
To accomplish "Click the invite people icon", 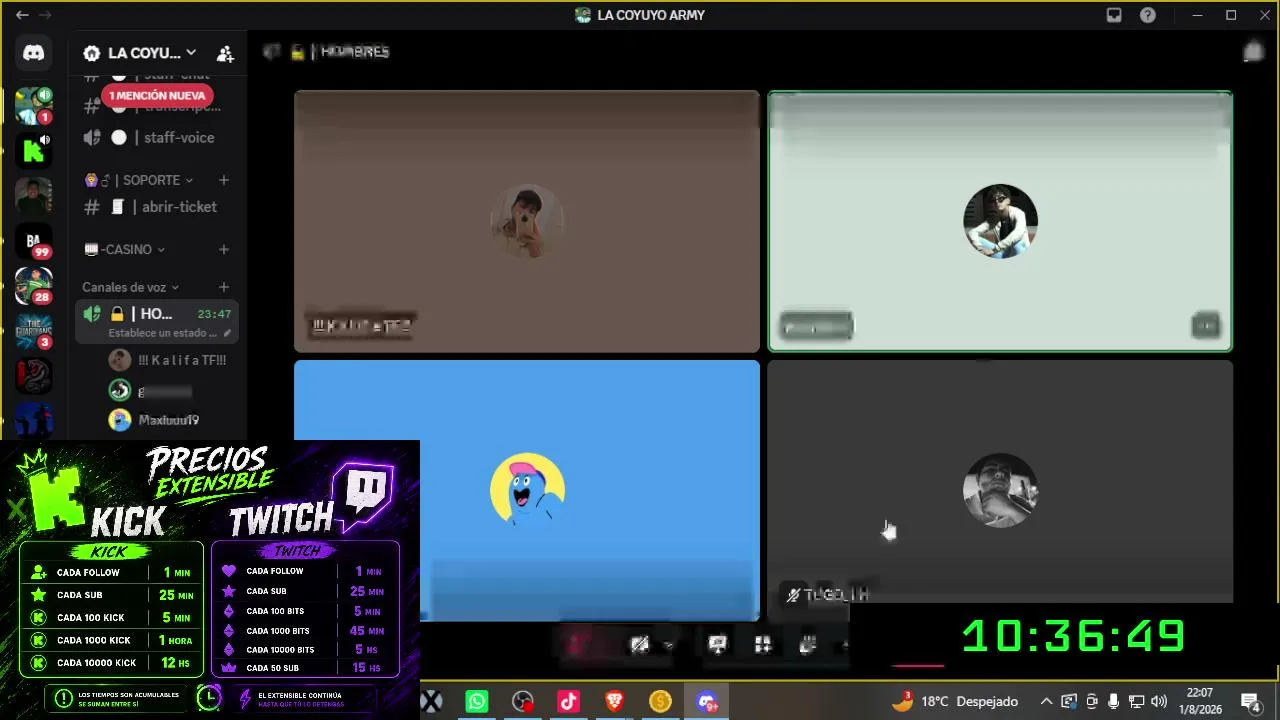I will [225, 53].
